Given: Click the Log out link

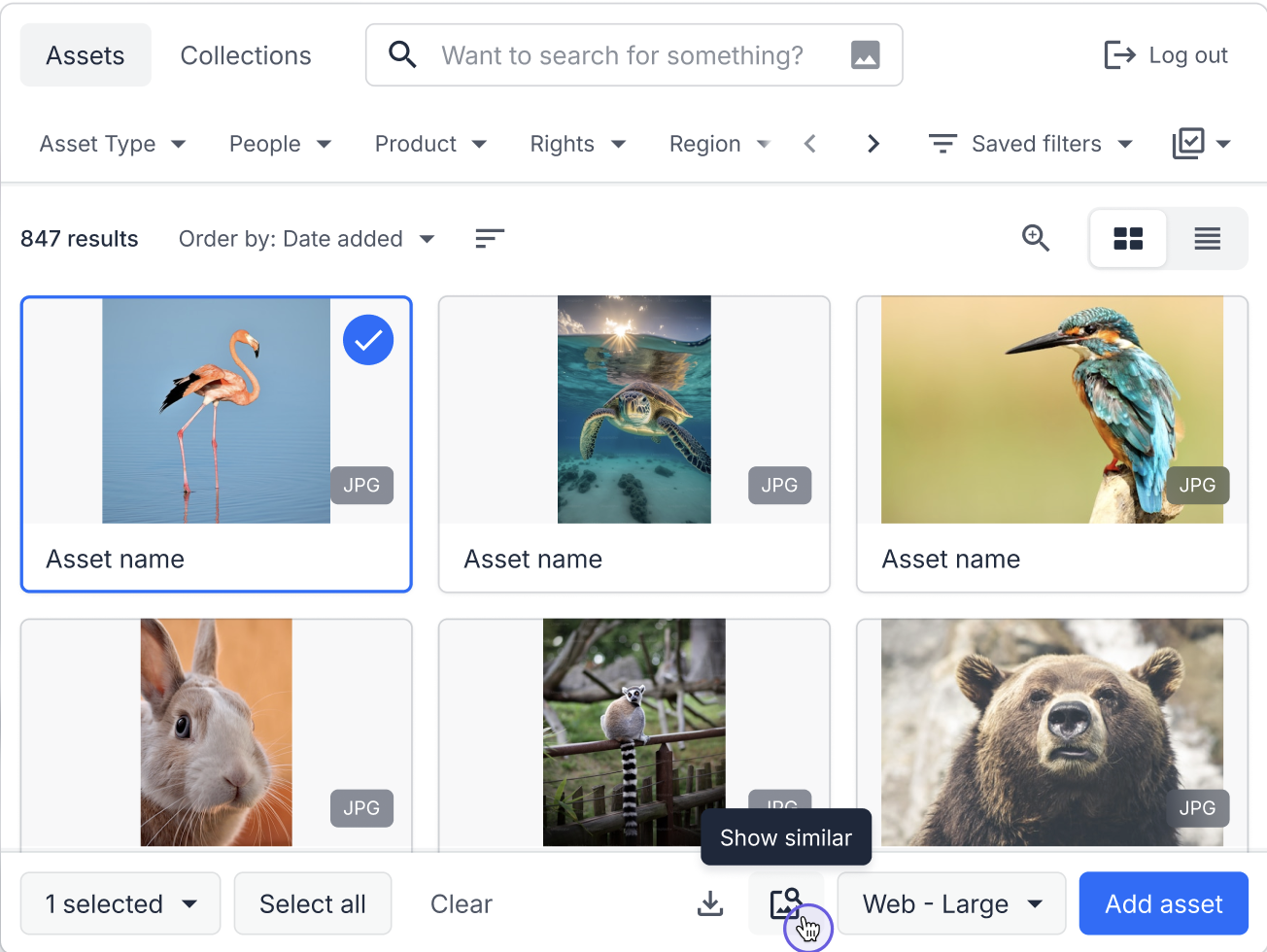Looking at the screenshot, I should click(1188, 55).
